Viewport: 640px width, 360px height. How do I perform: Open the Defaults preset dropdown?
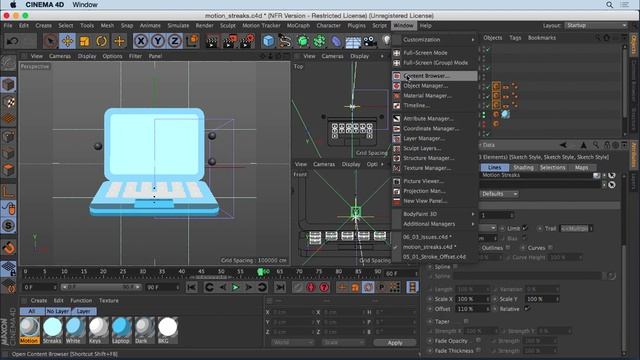click(x=499, y=194)
